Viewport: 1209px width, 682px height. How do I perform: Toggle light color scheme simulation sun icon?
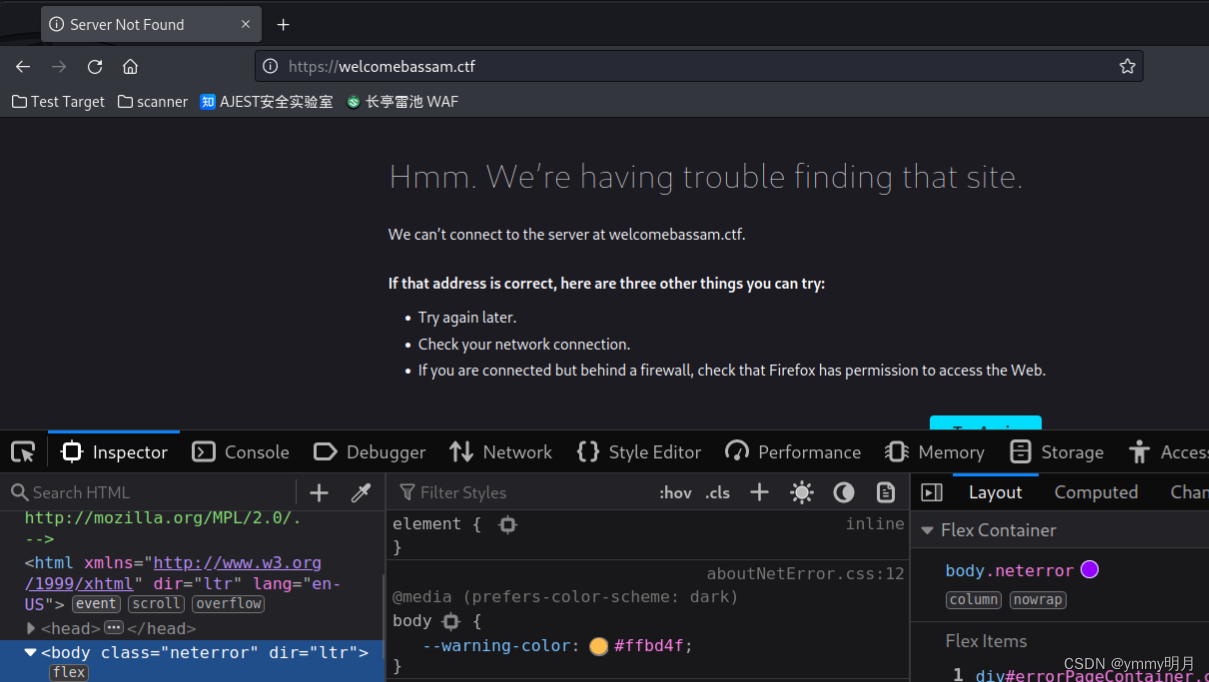801,492
